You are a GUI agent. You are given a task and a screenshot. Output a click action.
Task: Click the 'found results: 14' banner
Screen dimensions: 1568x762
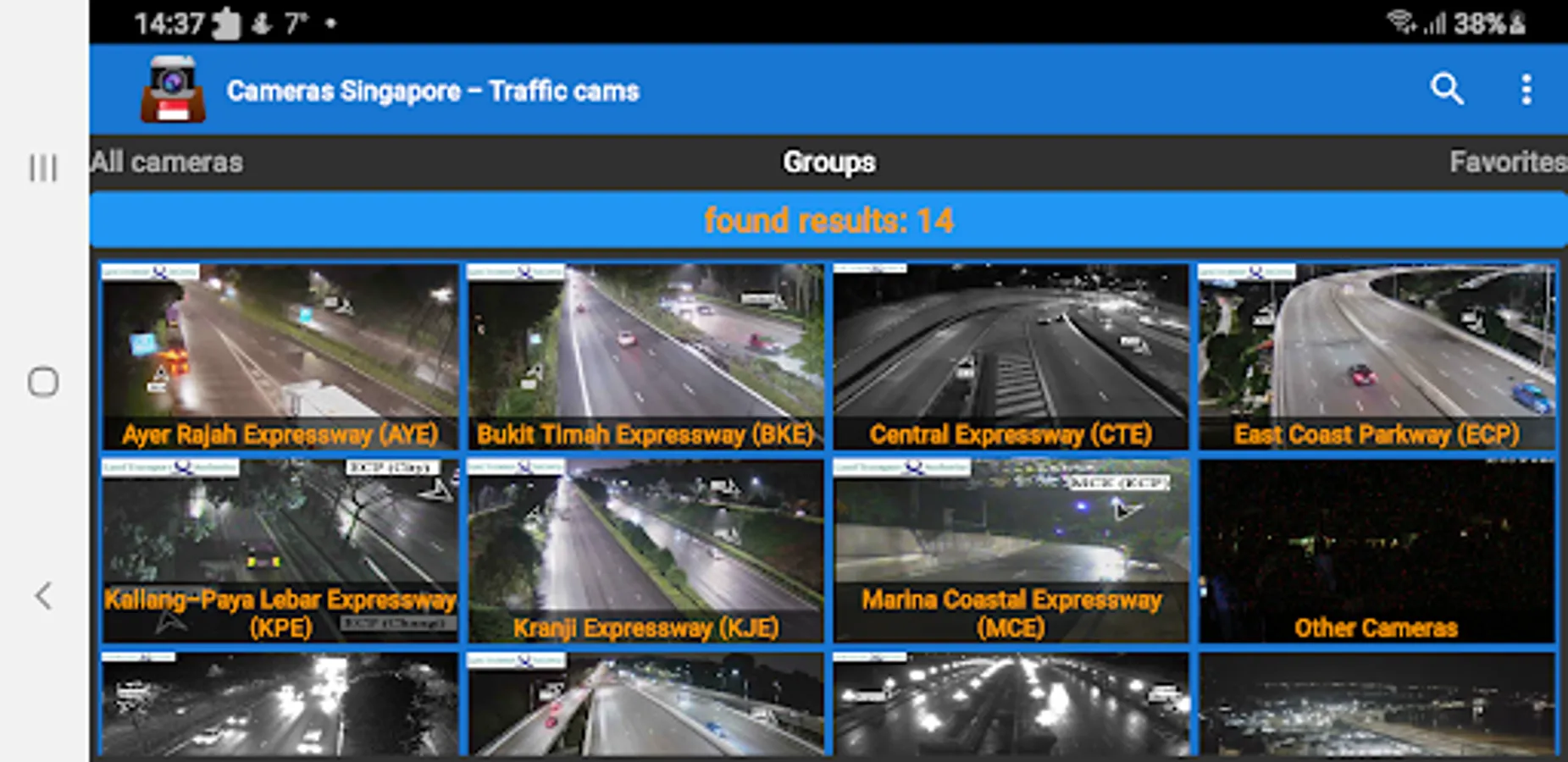(x=828, y=220)
